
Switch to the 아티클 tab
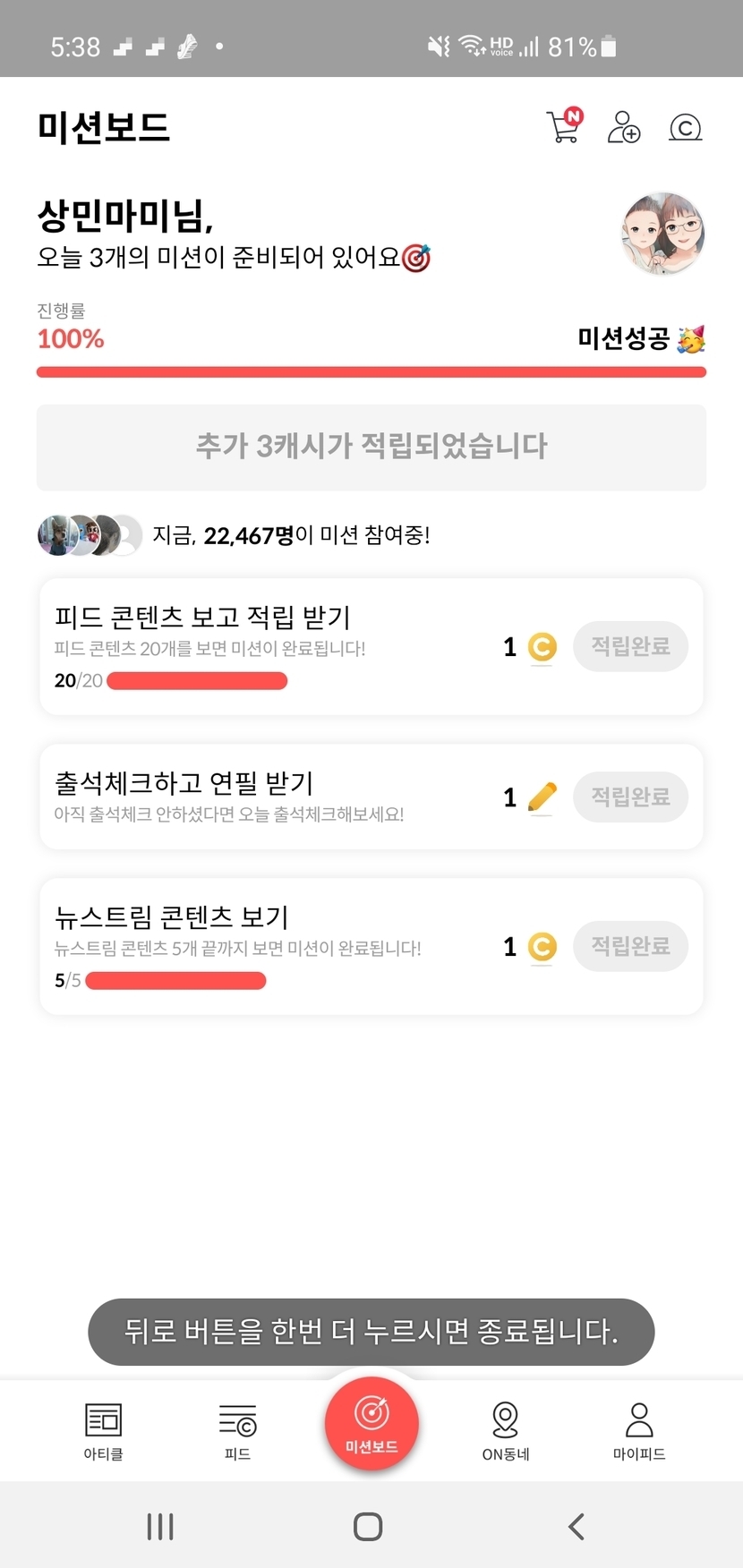coord(103,1430)
